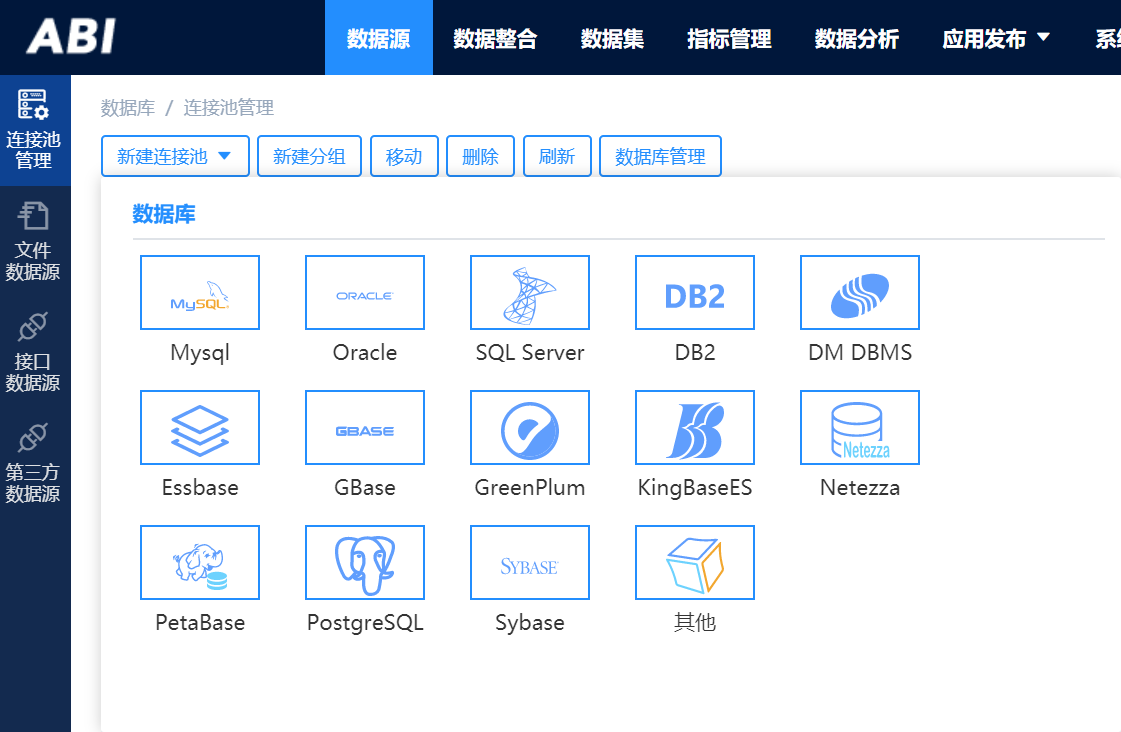Expand the 应用发布 dropdown menu
Image resolution: width=1121 pixels, height=732 pixels.
[996, 38]
